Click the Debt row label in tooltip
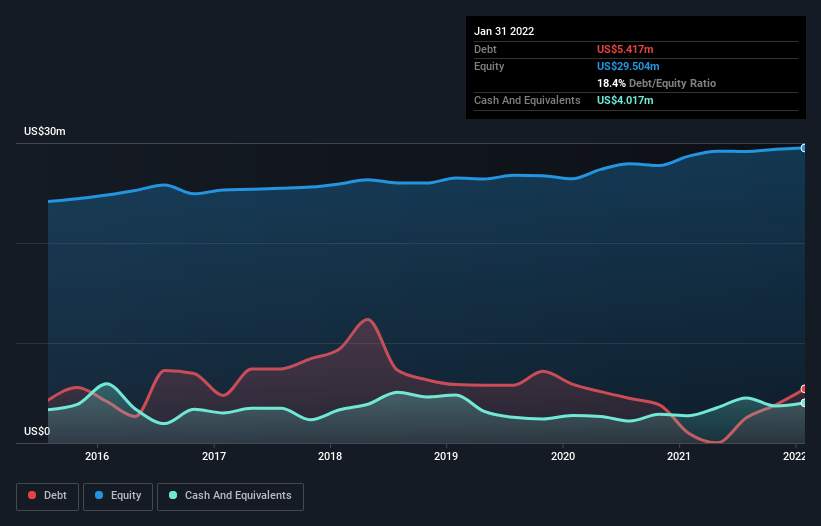Viewport: 821px width, 526px height. 485,49
